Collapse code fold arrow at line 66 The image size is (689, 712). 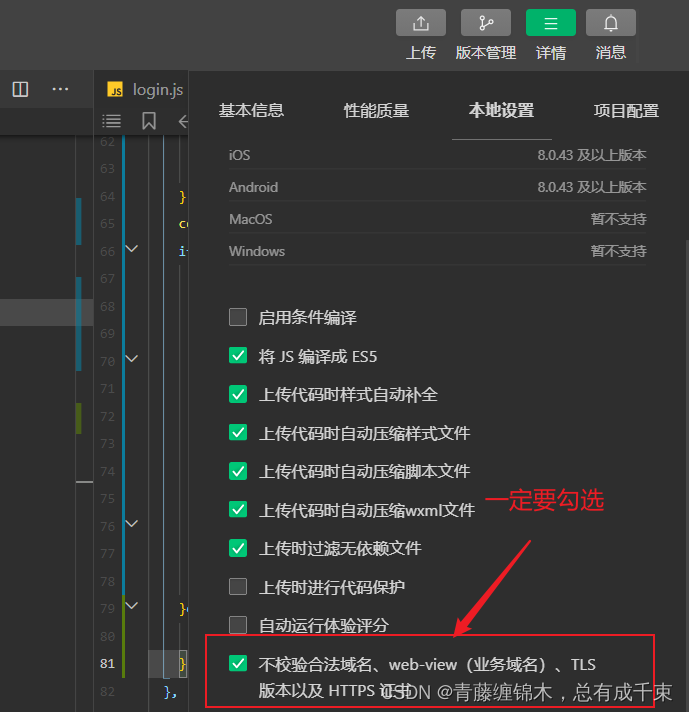(x=132, y=249)
